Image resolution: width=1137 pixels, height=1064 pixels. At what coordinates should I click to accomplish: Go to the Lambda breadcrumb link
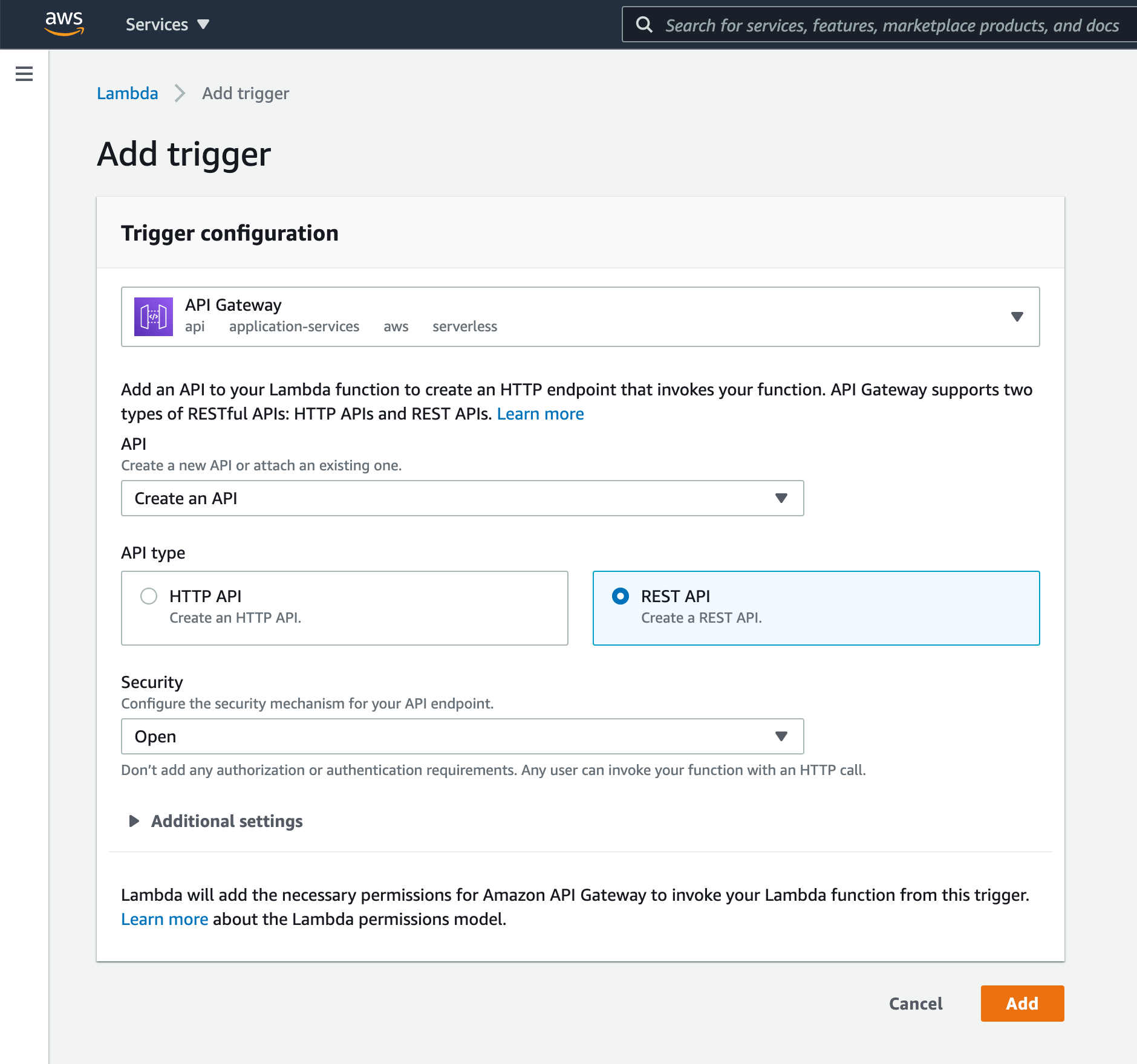pyautogui.click(x=128, y=93)
